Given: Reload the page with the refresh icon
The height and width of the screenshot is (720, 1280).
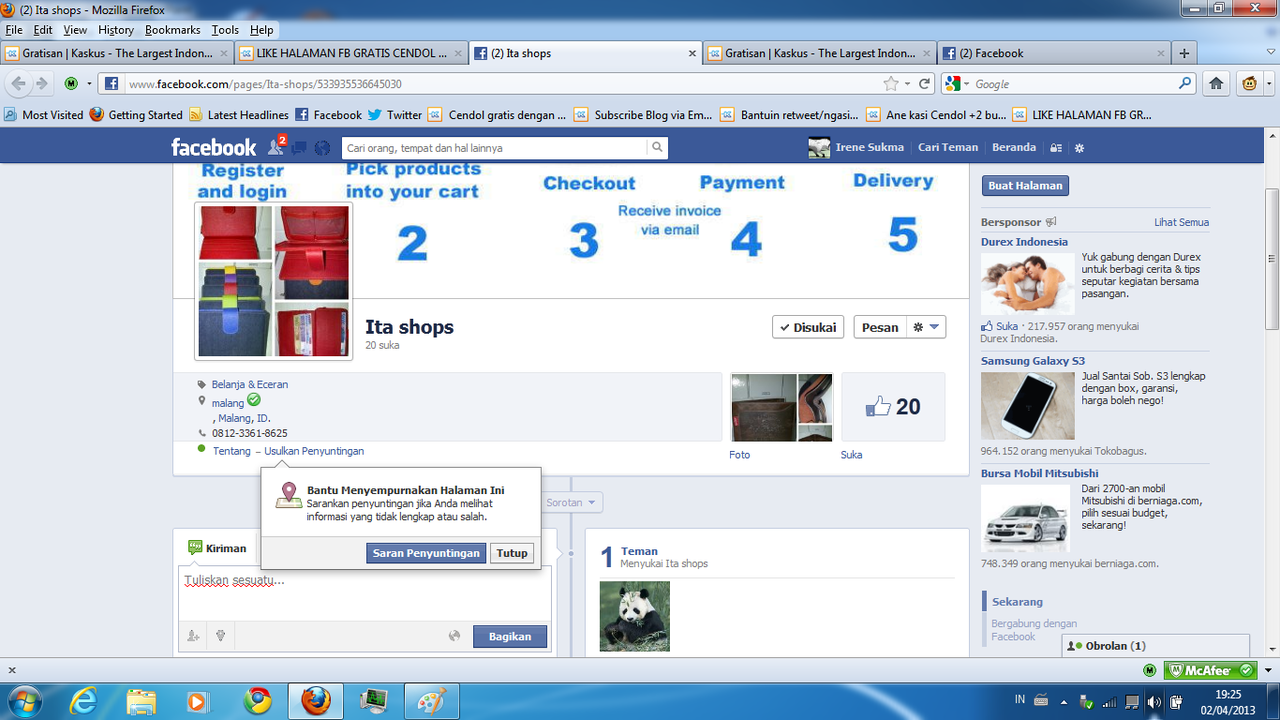Looking at the screenshot, I should coord(925,84).
